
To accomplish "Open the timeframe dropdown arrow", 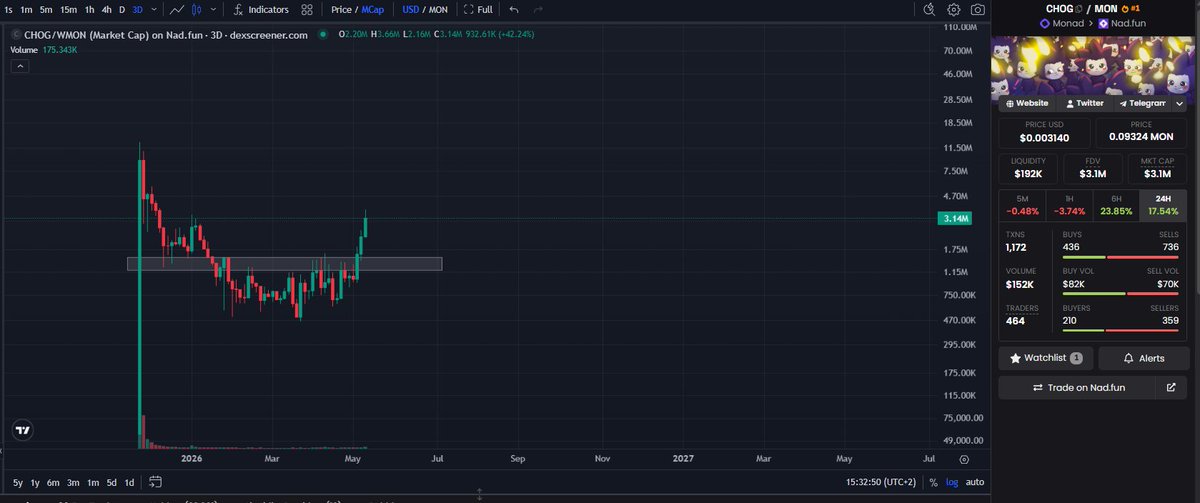I will 154,9.
